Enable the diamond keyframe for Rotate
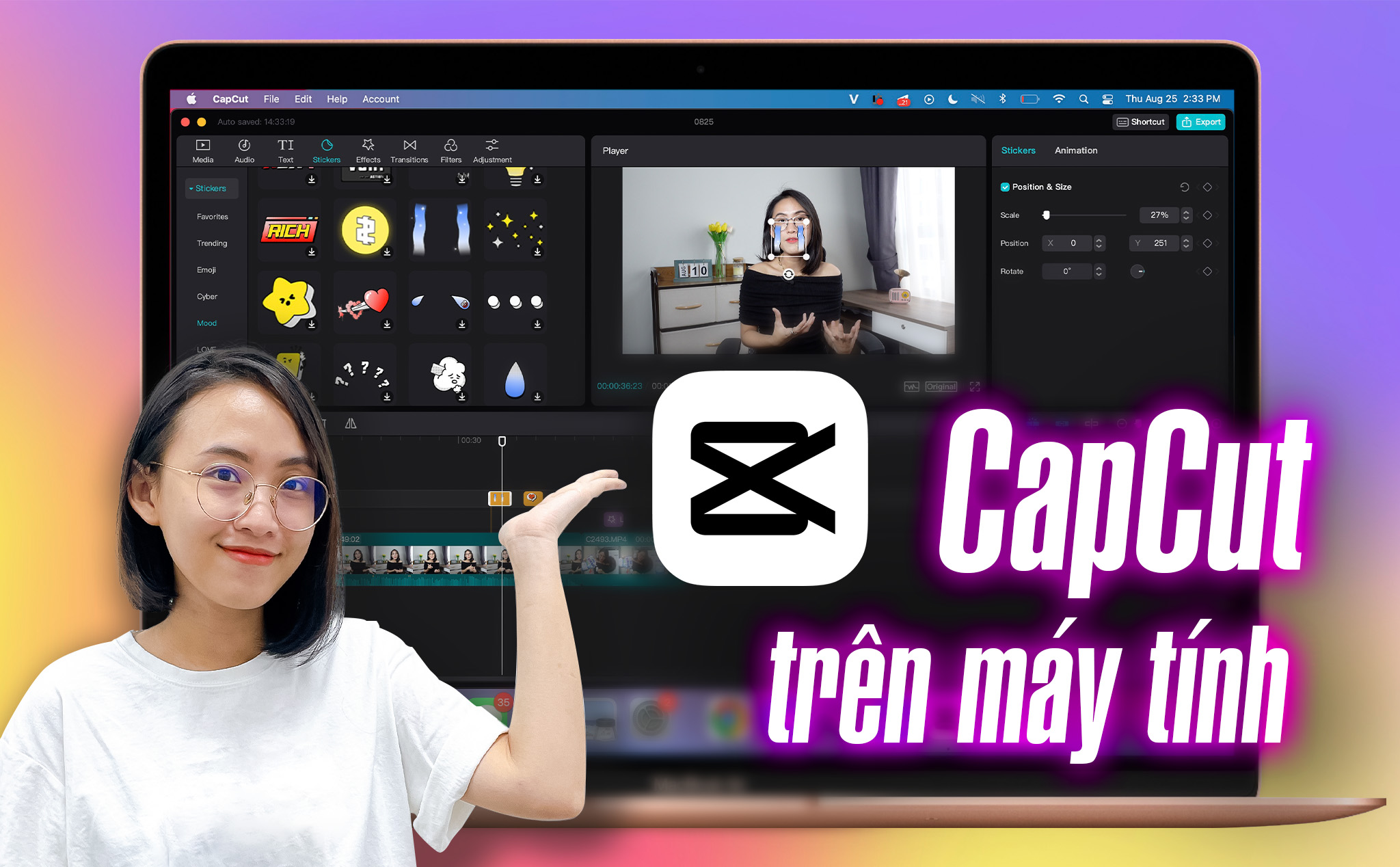Screen dimensions: 1400x867 pyautogui.click(x=1205, y=272)
